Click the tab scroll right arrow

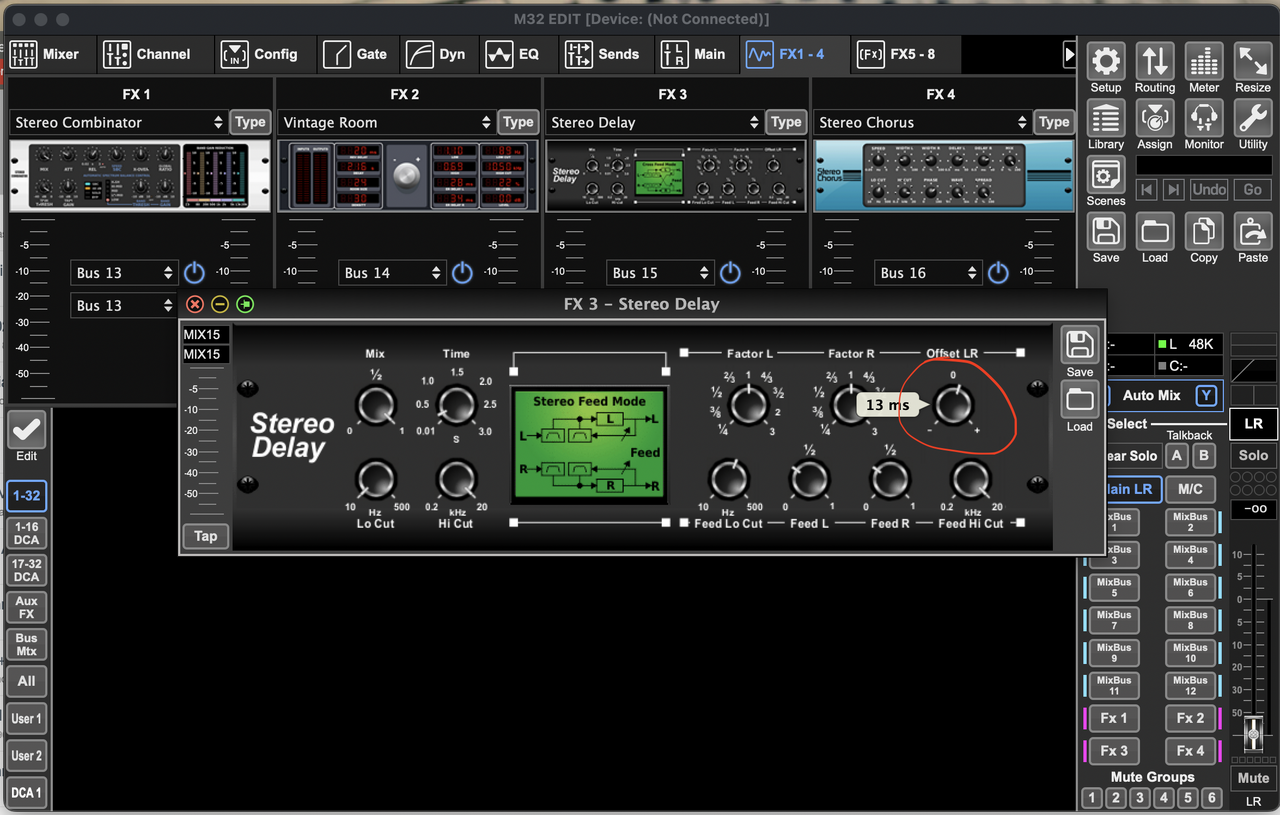[x=1069, y=54]
